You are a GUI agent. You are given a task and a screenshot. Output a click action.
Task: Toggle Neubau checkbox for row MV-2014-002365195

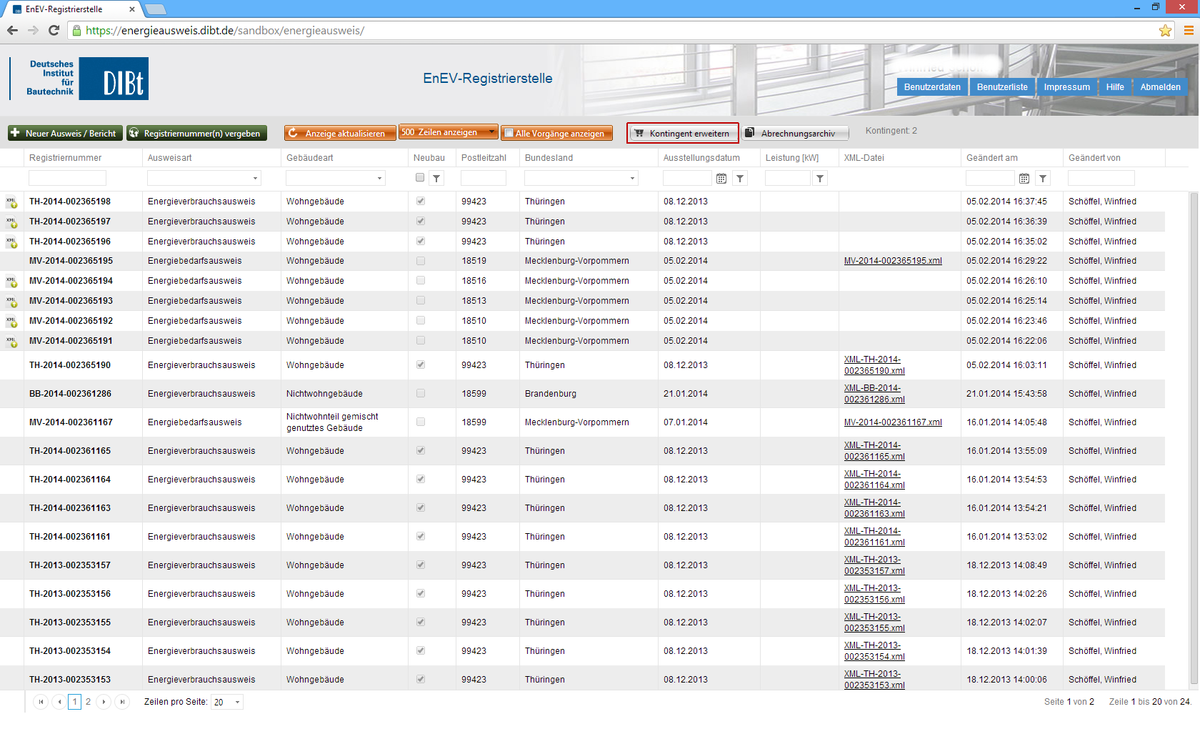420,261
